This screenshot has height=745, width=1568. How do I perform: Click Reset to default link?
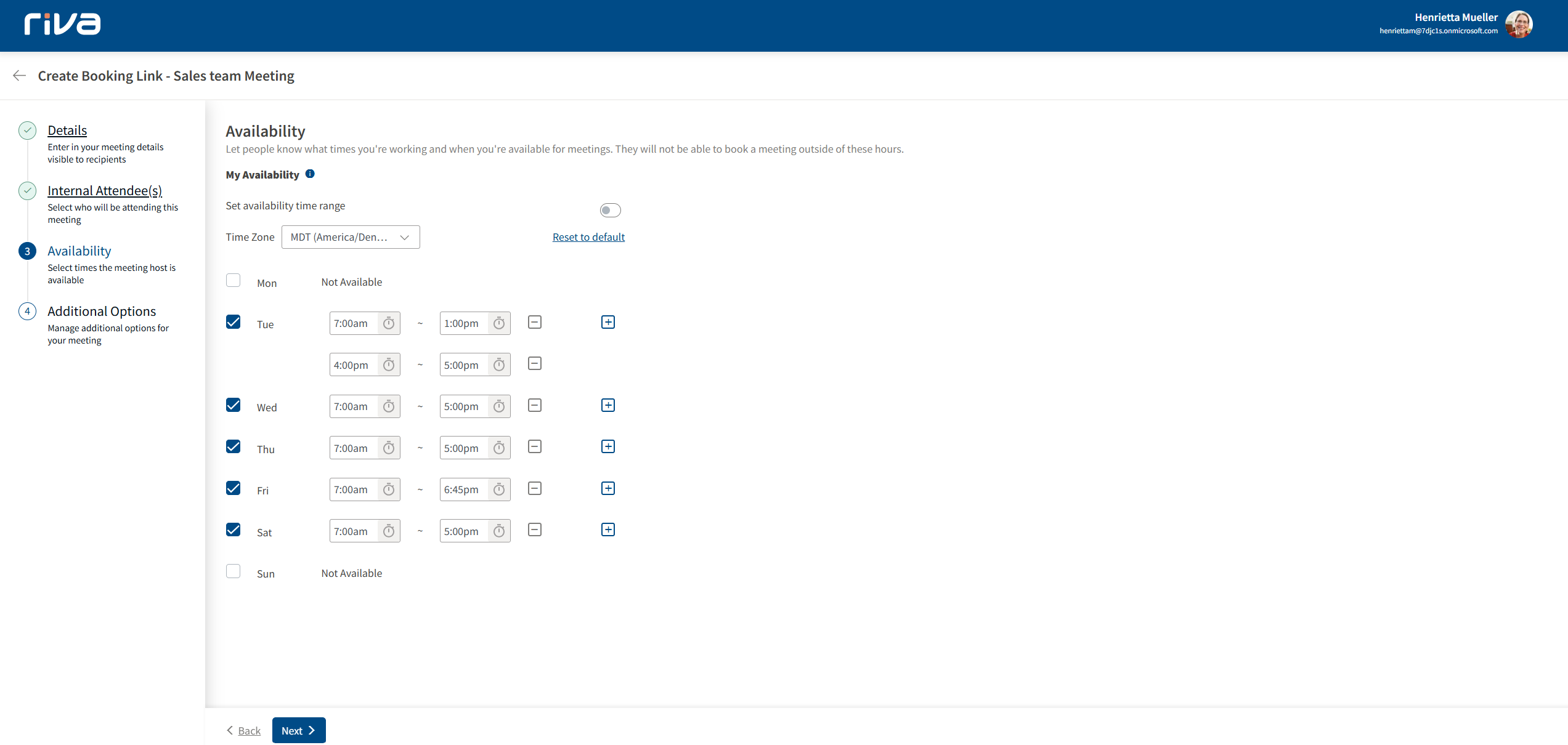[x=588, y=237]
